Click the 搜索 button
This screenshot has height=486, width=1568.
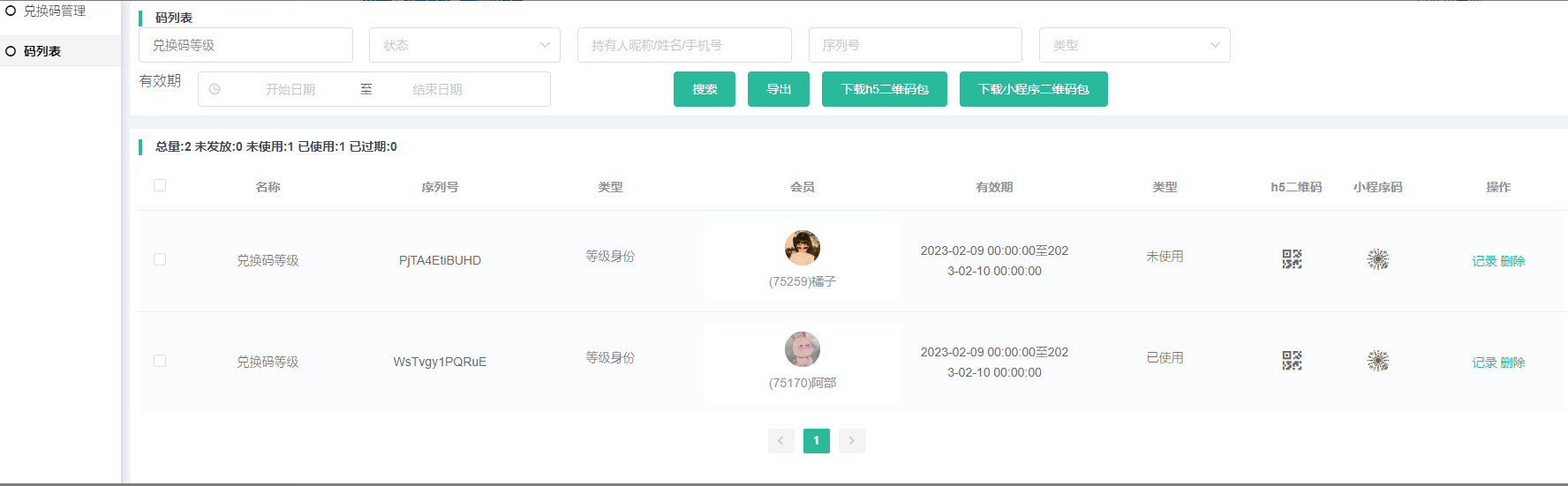pos(704,89)
